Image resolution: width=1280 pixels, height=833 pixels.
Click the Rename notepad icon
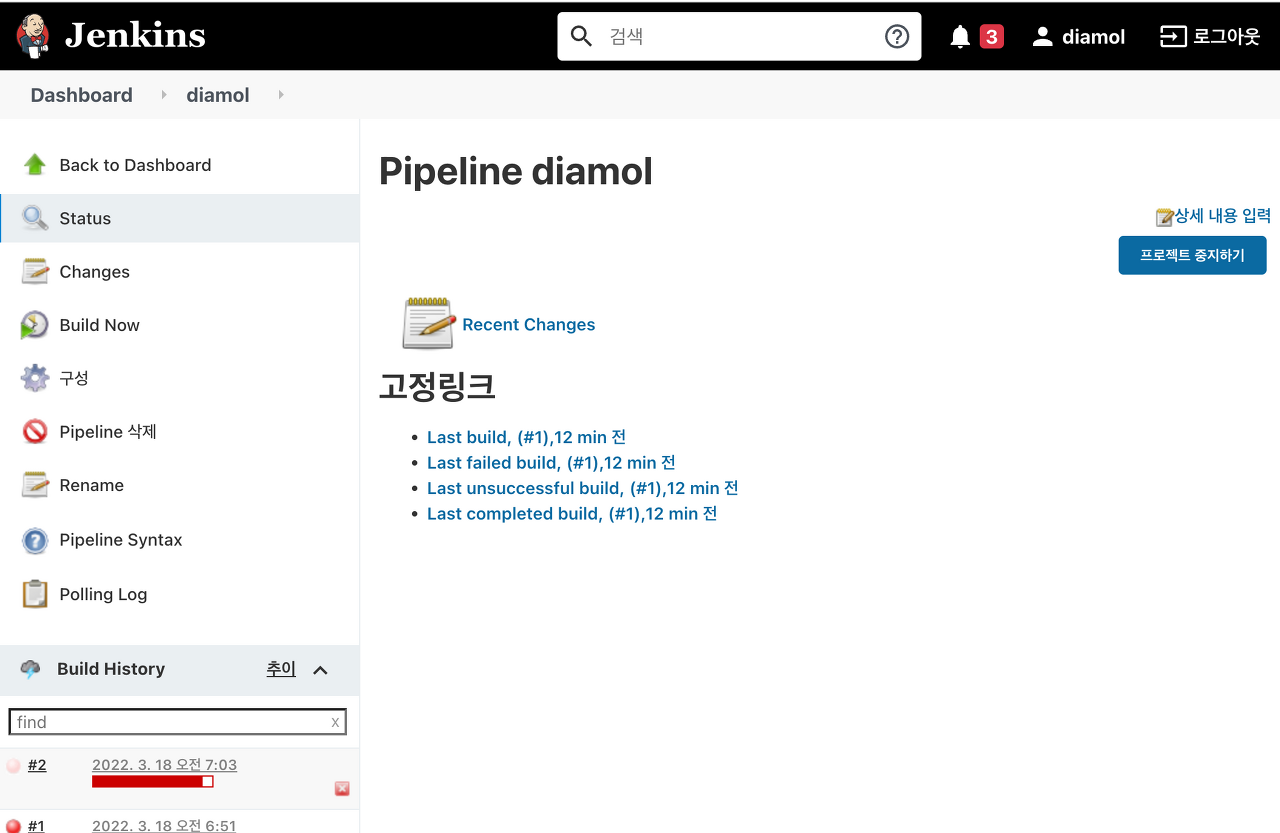(35, 485)
